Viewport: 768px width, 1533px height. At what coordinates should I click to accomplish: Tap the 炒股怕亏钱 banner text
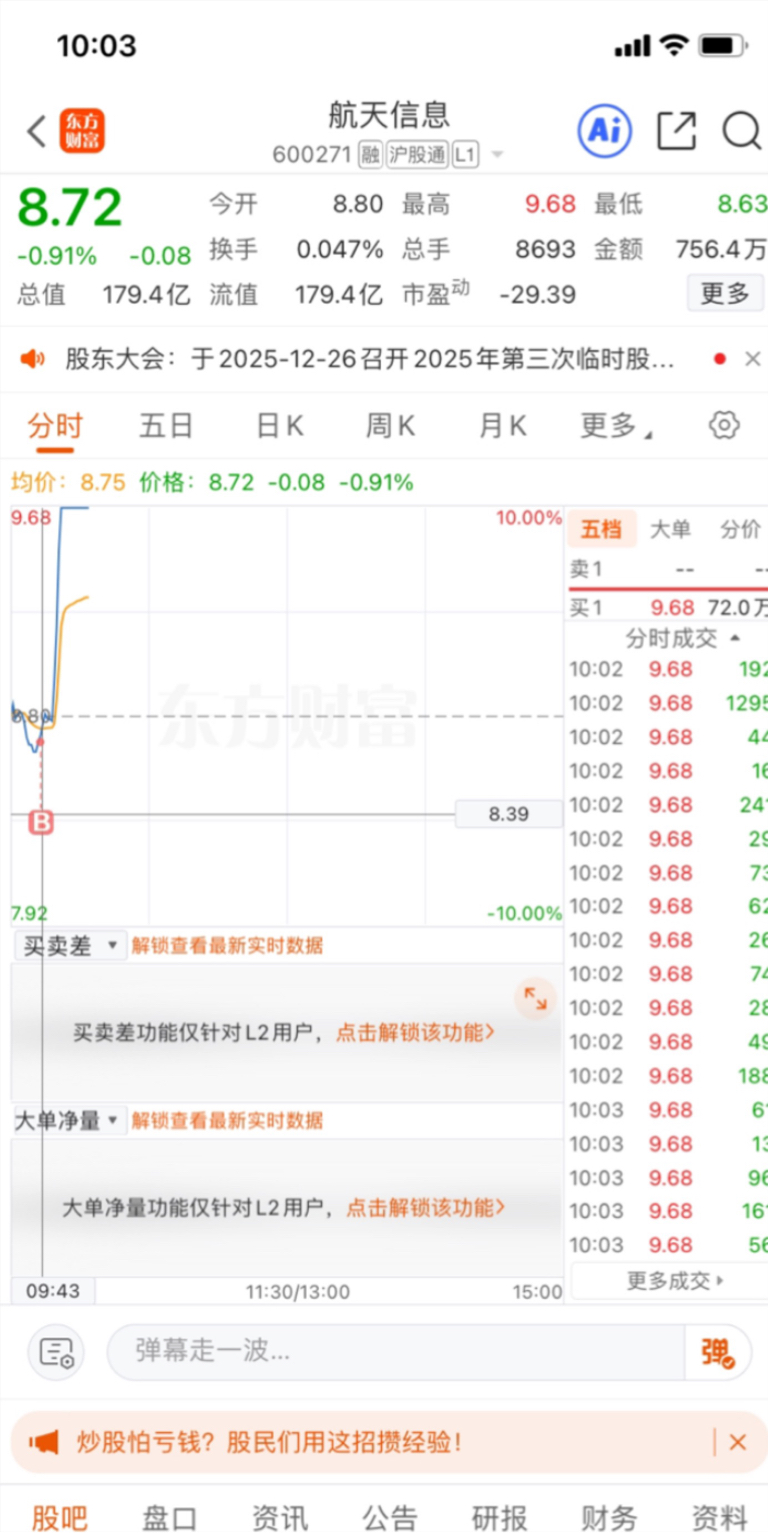tap(269, 1442)
